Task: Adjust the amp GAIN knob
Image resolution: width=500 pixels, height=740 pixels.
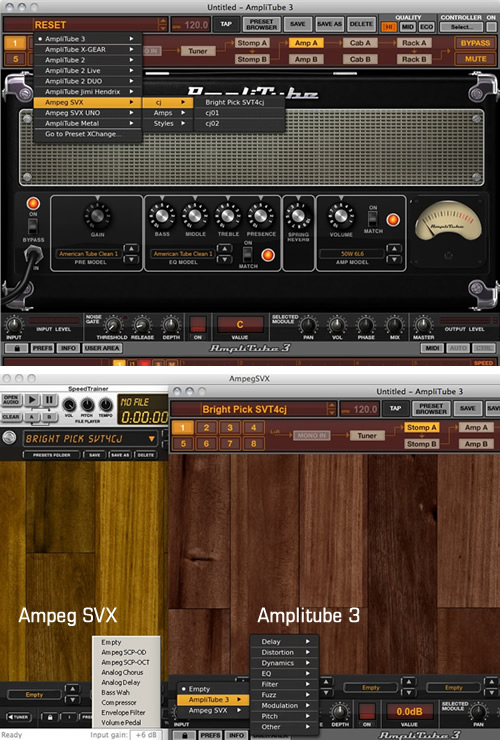Action: [x=97, y=216]
